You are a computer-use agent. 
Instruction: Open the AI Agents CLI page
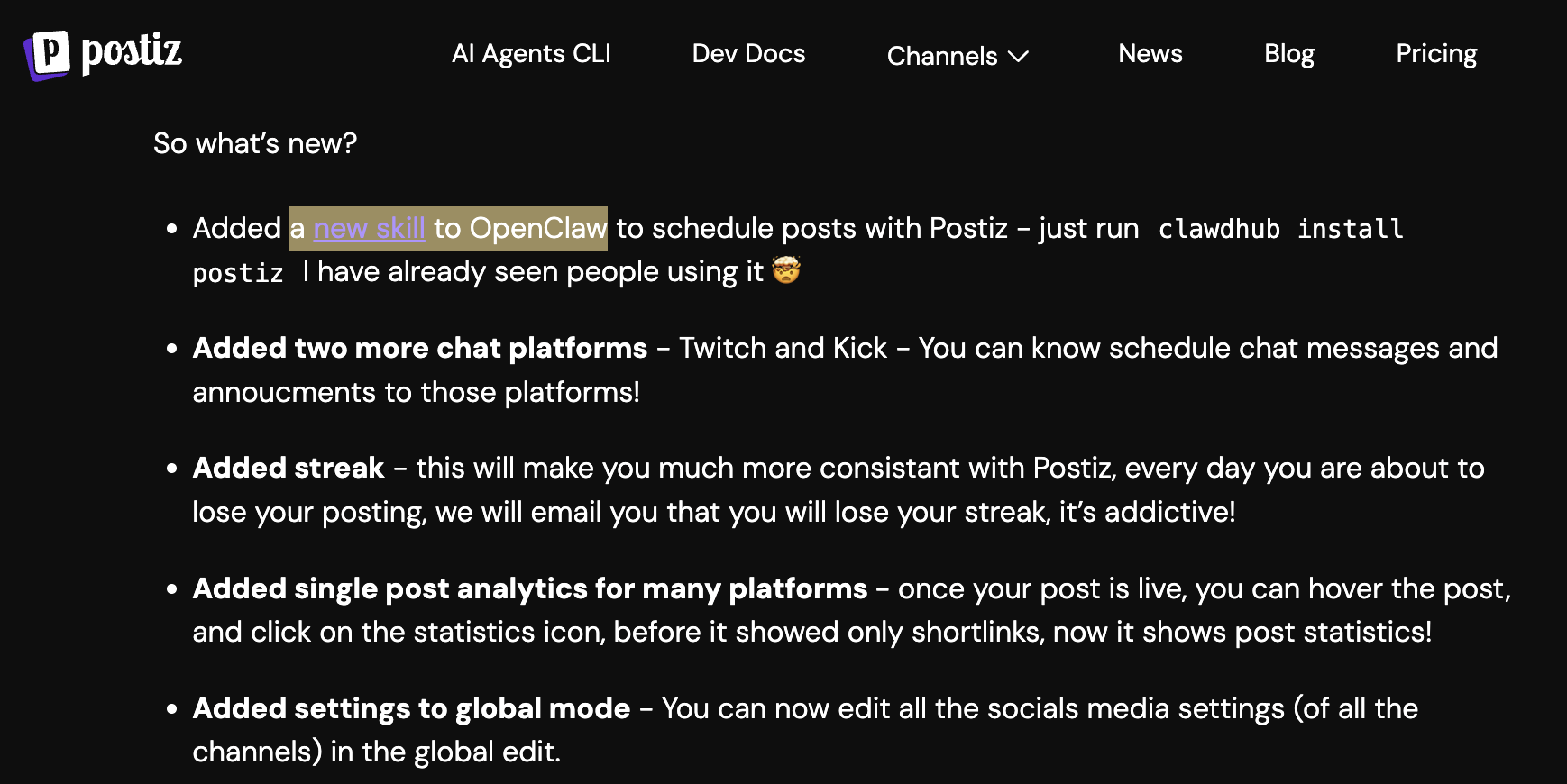point(531,54)
